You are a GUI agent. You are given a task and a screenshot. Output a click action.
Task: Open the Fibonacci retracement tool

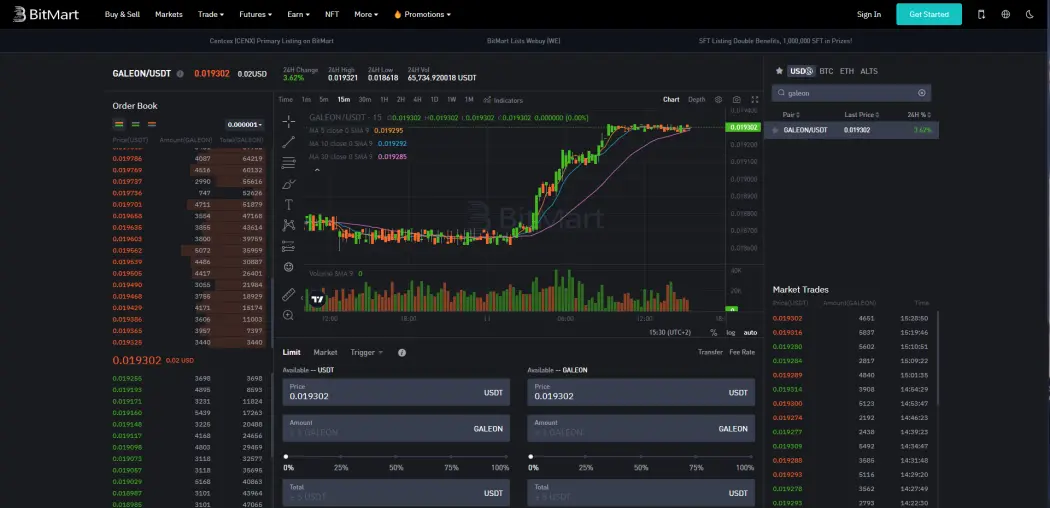click(289, 163)
